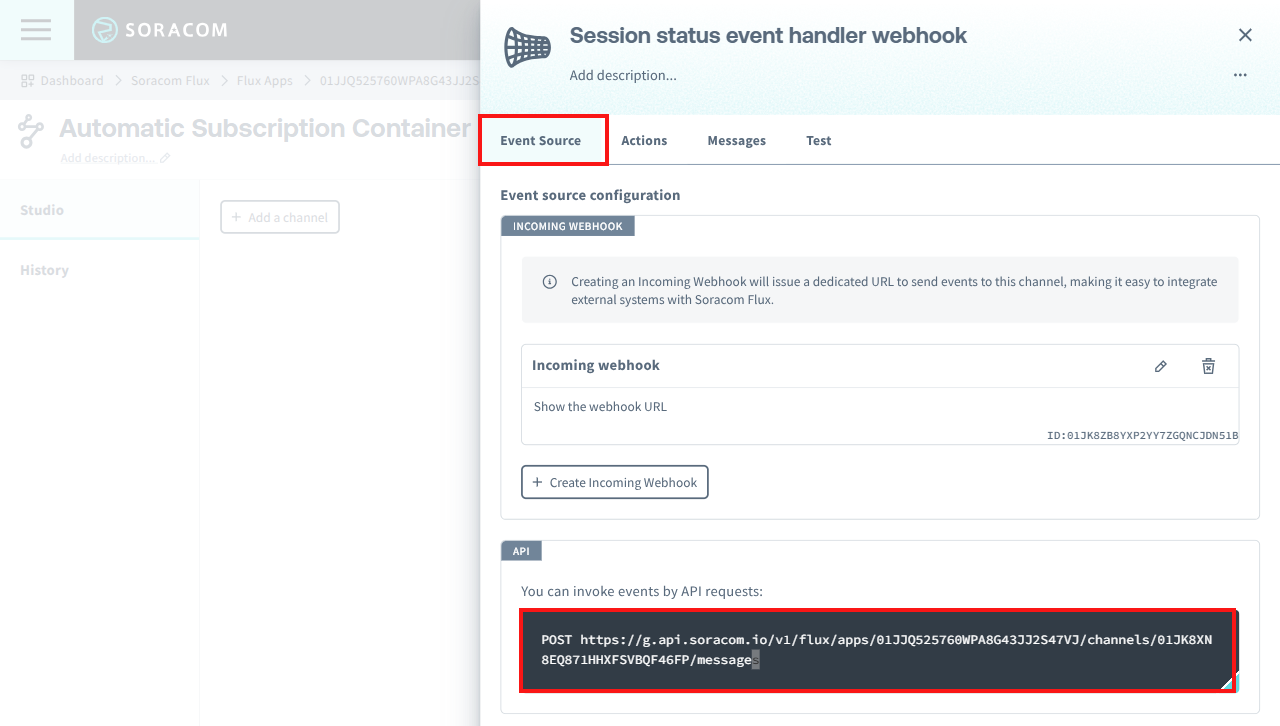Switch to the Actions tab
The height and width of the screenshot is (726, 1280).
click(644, 140)
